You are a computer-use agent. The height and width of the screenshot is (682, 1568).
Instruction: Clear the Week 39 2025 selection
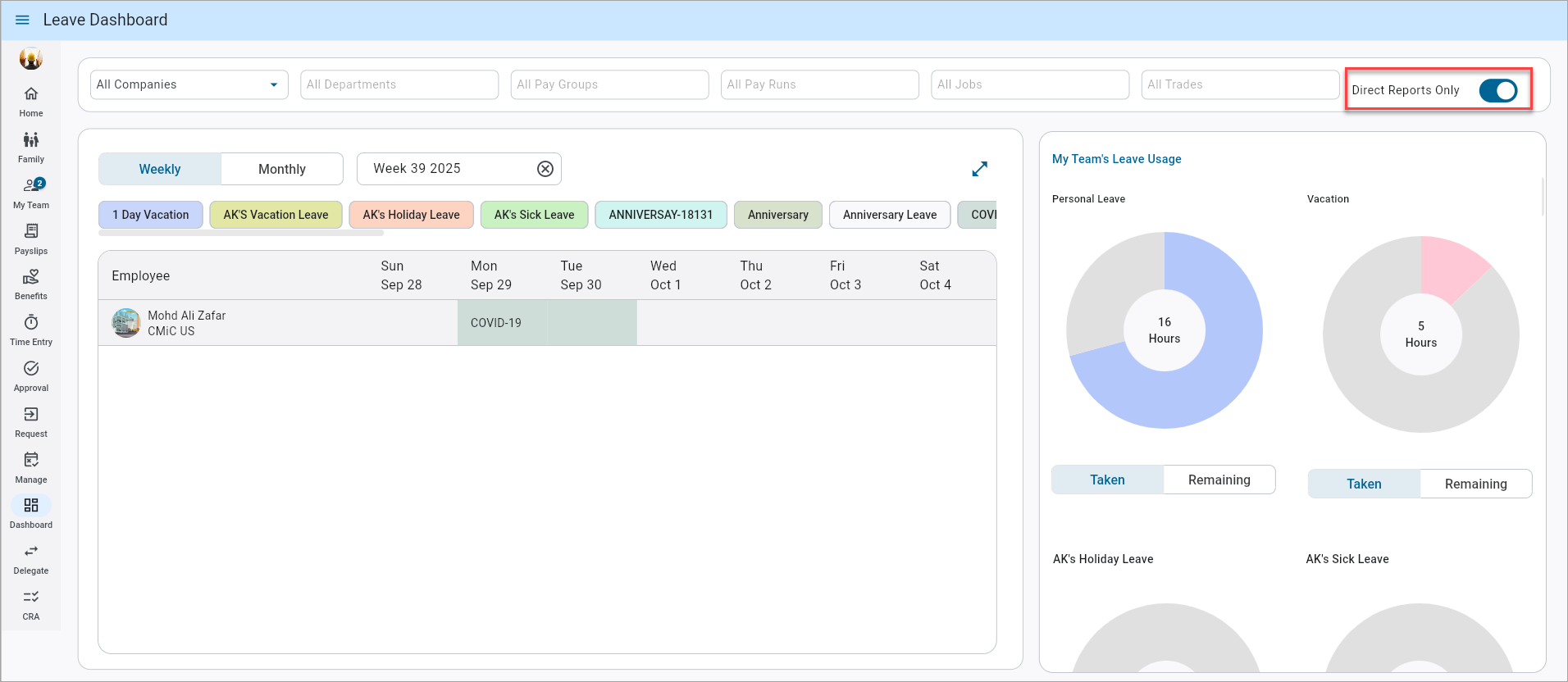click(545, 169)
